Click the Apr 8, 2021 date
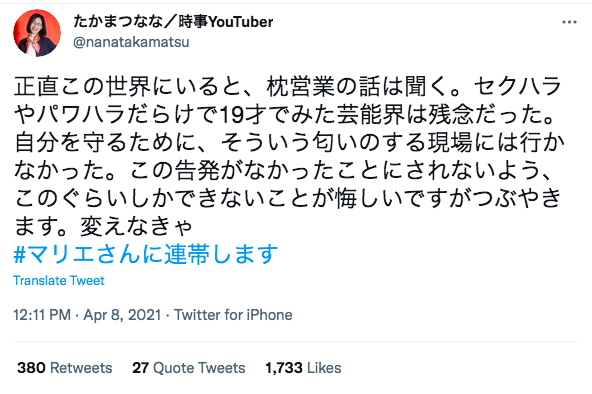The height and width of the screenshot is (394, 592). 122,315
